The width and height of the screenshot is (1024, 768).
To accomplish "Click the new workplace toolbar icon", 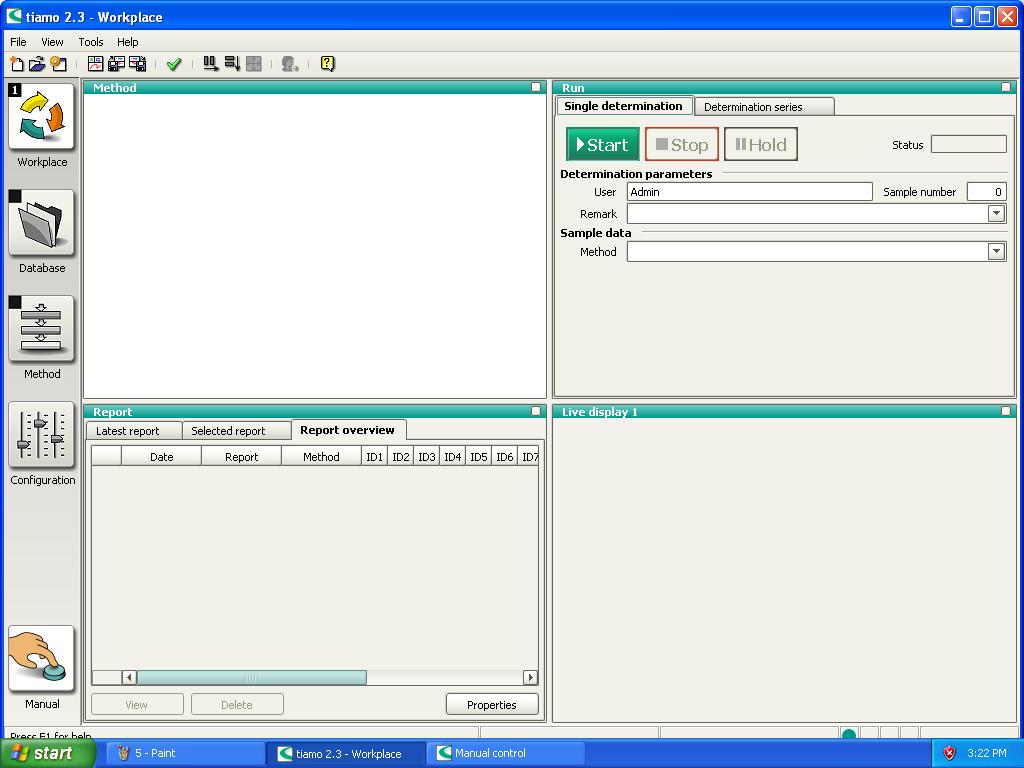I will [x=17, y=64].
